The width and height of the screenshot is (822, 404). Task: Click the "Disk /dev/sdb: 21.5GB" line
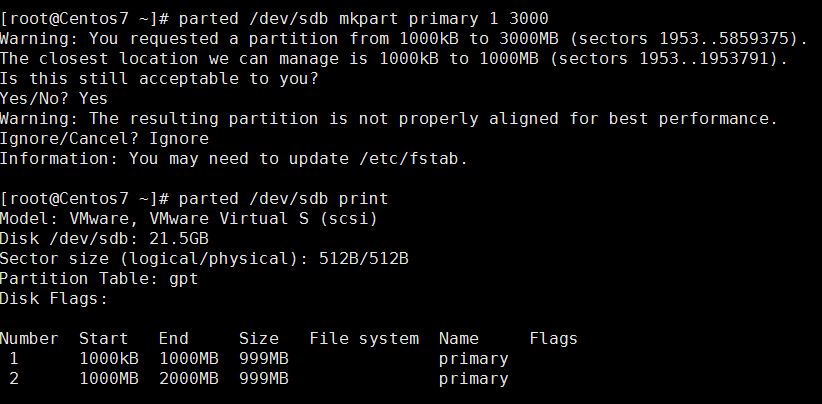104,238
